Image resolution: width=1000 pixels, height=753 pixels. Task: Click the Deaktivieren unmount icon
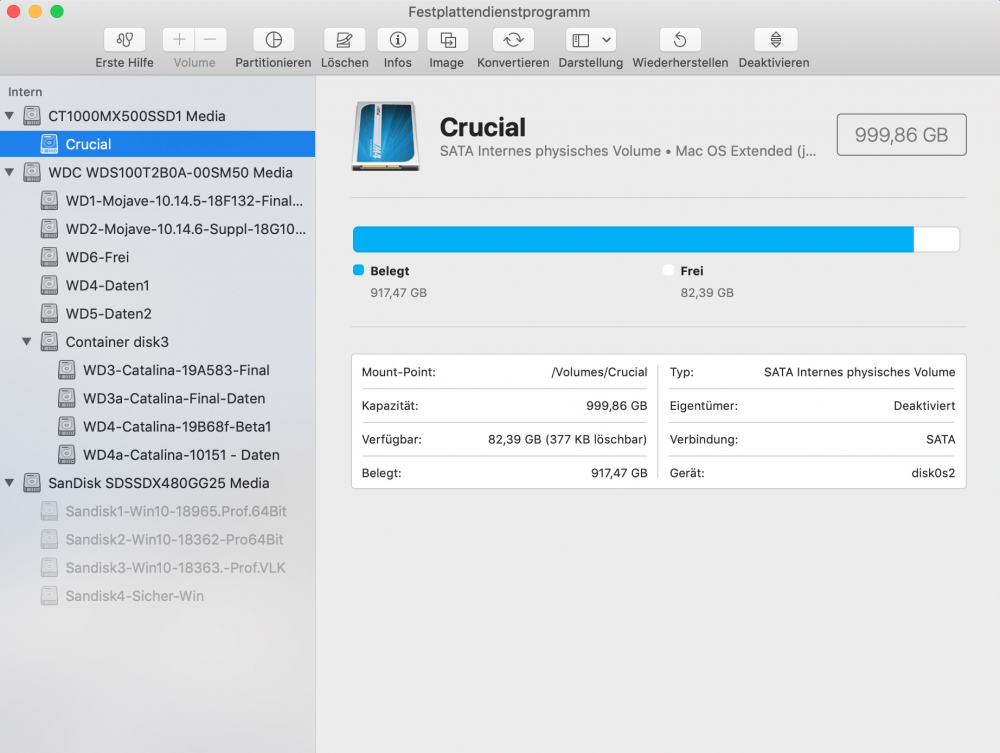pyautogui.click(x=776, y=40)
